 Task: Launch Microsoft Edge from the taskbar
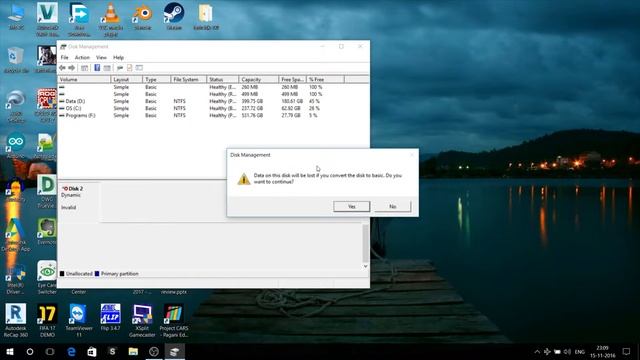pos(71,351)
